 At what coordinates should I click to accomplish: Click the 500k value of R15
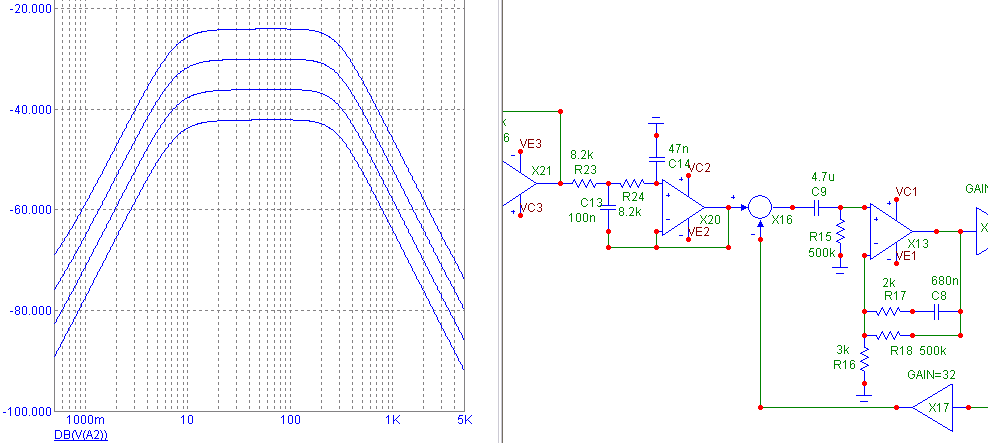[821, 253]
